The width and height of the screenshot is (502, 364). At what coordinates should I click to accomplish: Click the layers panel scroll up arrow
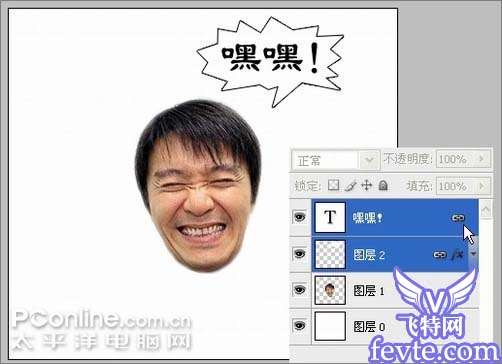point(486,210)
